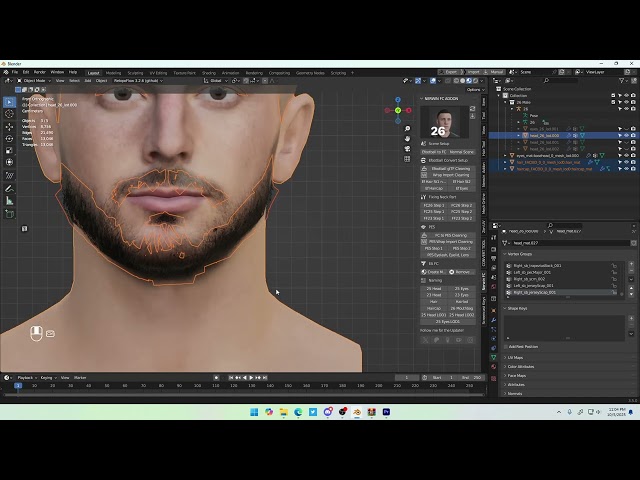This screenshot has height=480, width=640.
Task: Click the Haircap naming button
Action: tap(434, 308)
